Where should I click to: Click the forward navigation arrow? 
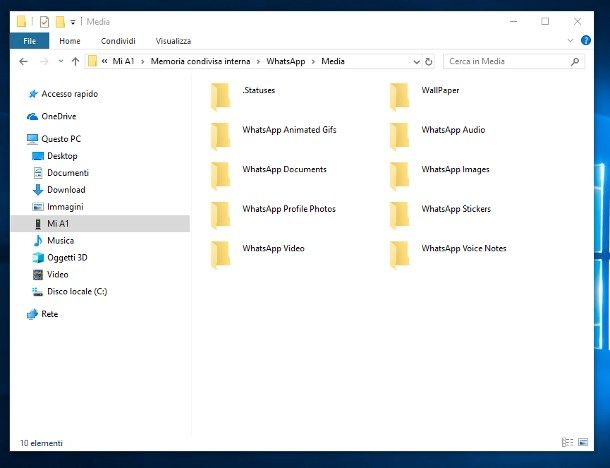44,61
